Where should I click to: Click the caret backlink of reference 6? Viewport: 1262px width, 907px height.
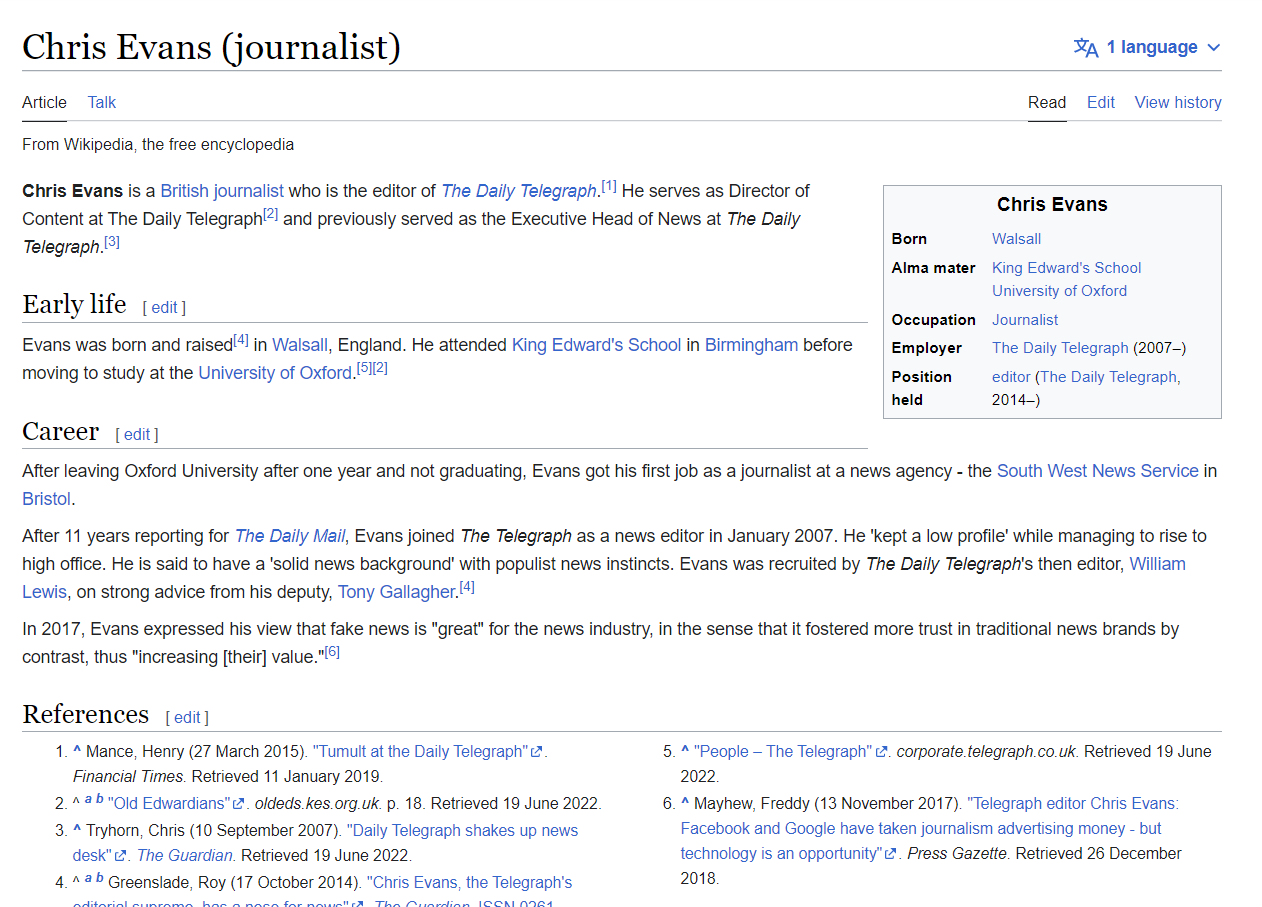pyautogui.click(x=685, y=803)
